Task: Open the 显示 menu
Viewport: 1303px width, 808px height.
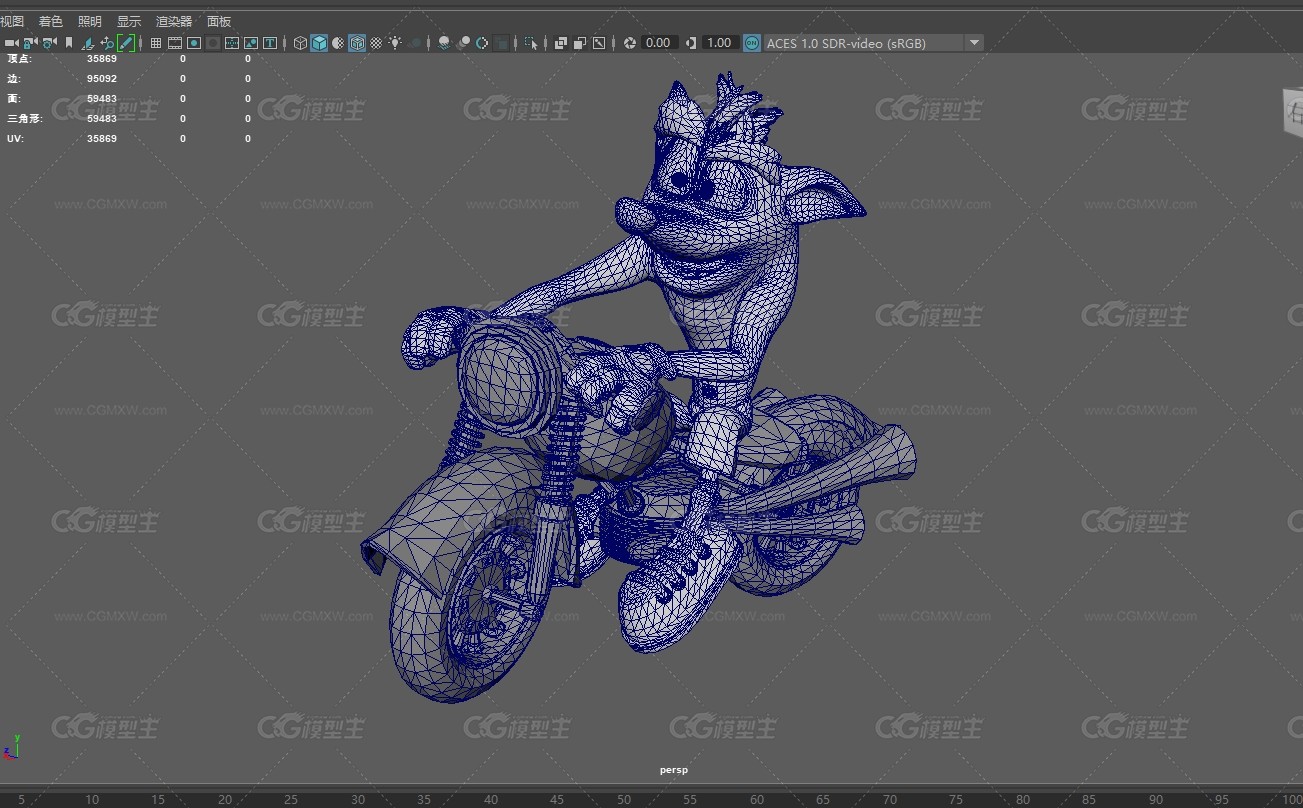Action: (x=128, y=21)
